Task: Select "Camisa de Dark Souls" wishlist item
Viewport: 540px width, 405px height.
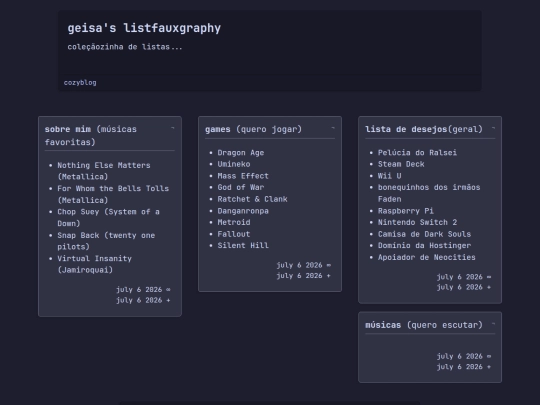Action: (x=424, y=234)
